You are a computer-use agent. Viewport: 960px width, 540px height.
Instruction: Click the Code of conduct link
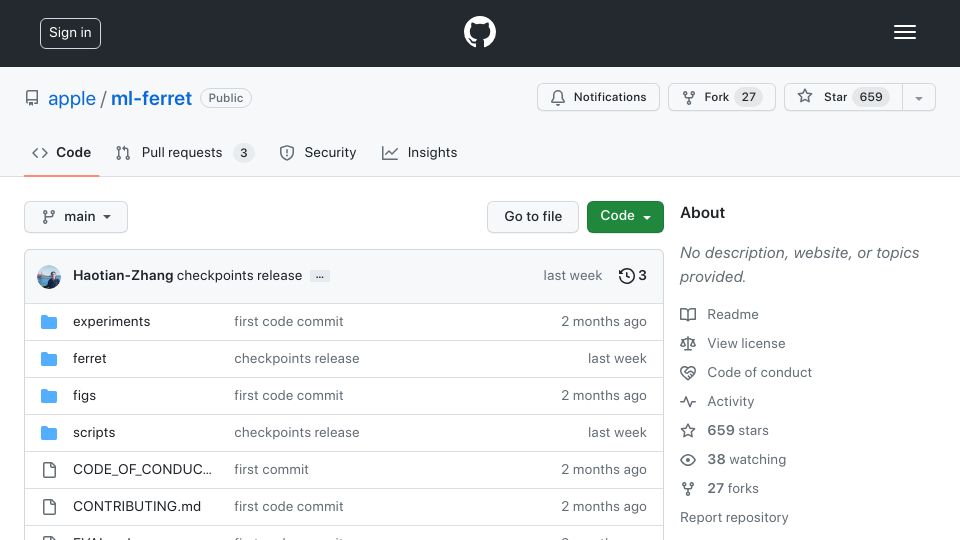tap(759, 372)
